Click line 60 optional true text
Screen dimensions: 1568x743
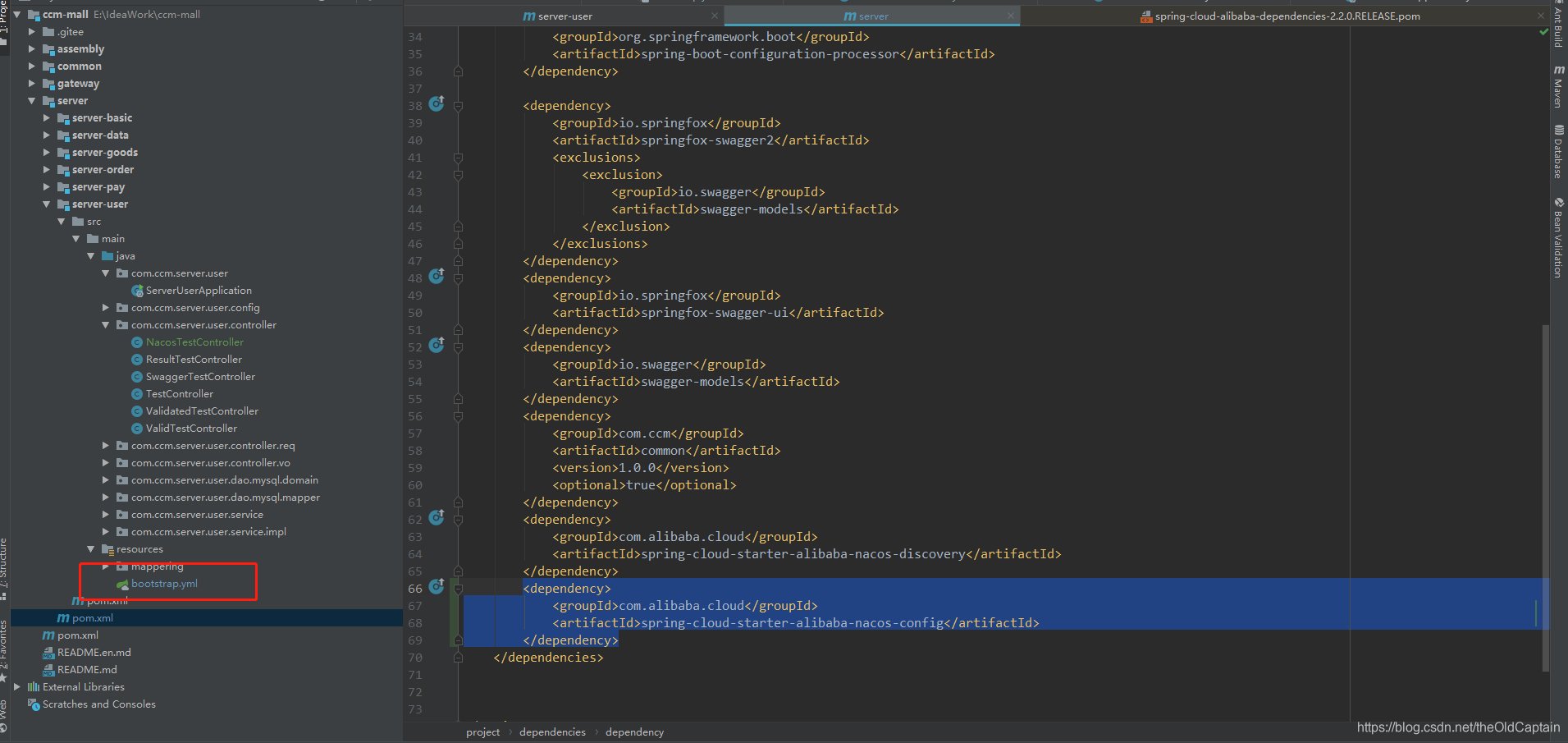[644, 485]
